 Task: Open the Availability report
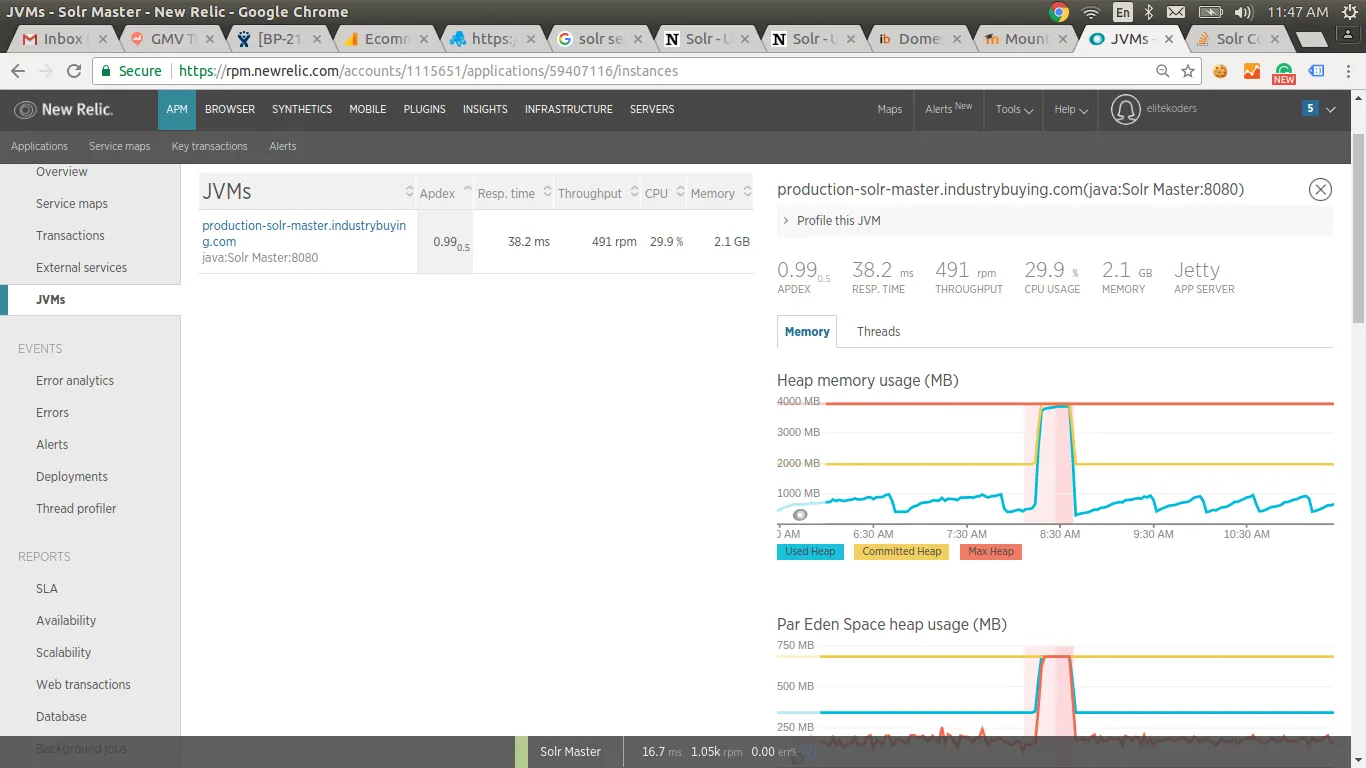click(x=66, y=621)
